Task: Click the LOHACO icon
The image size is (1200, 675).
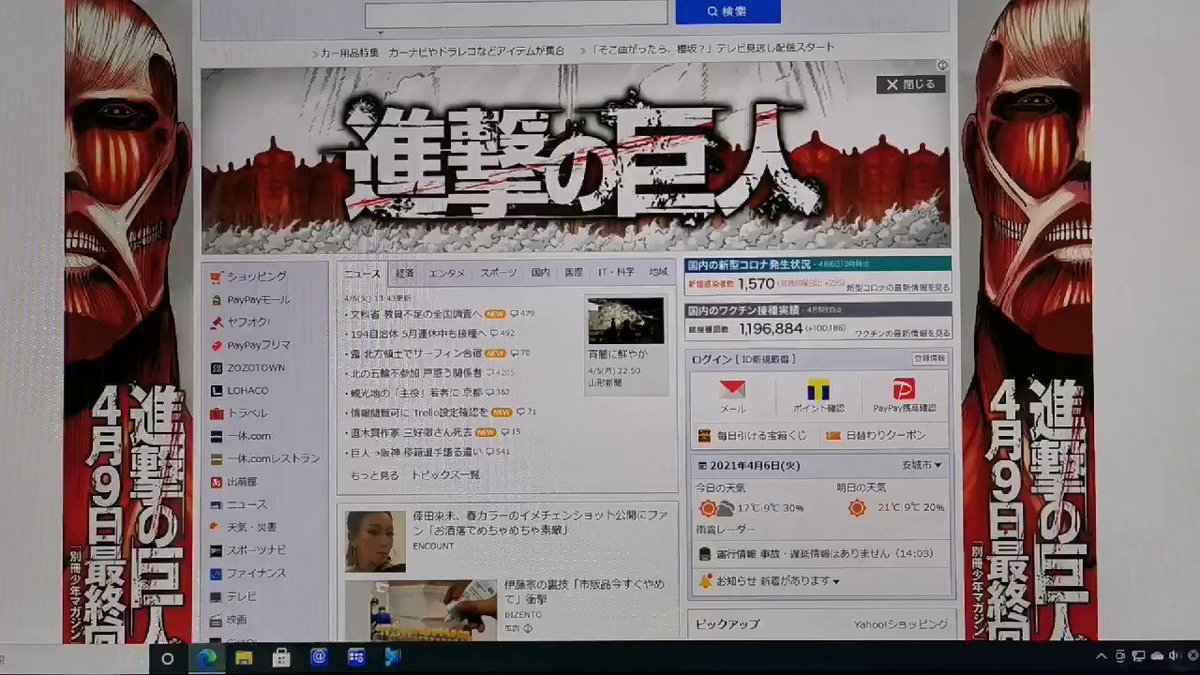Action: click(215, 390)
